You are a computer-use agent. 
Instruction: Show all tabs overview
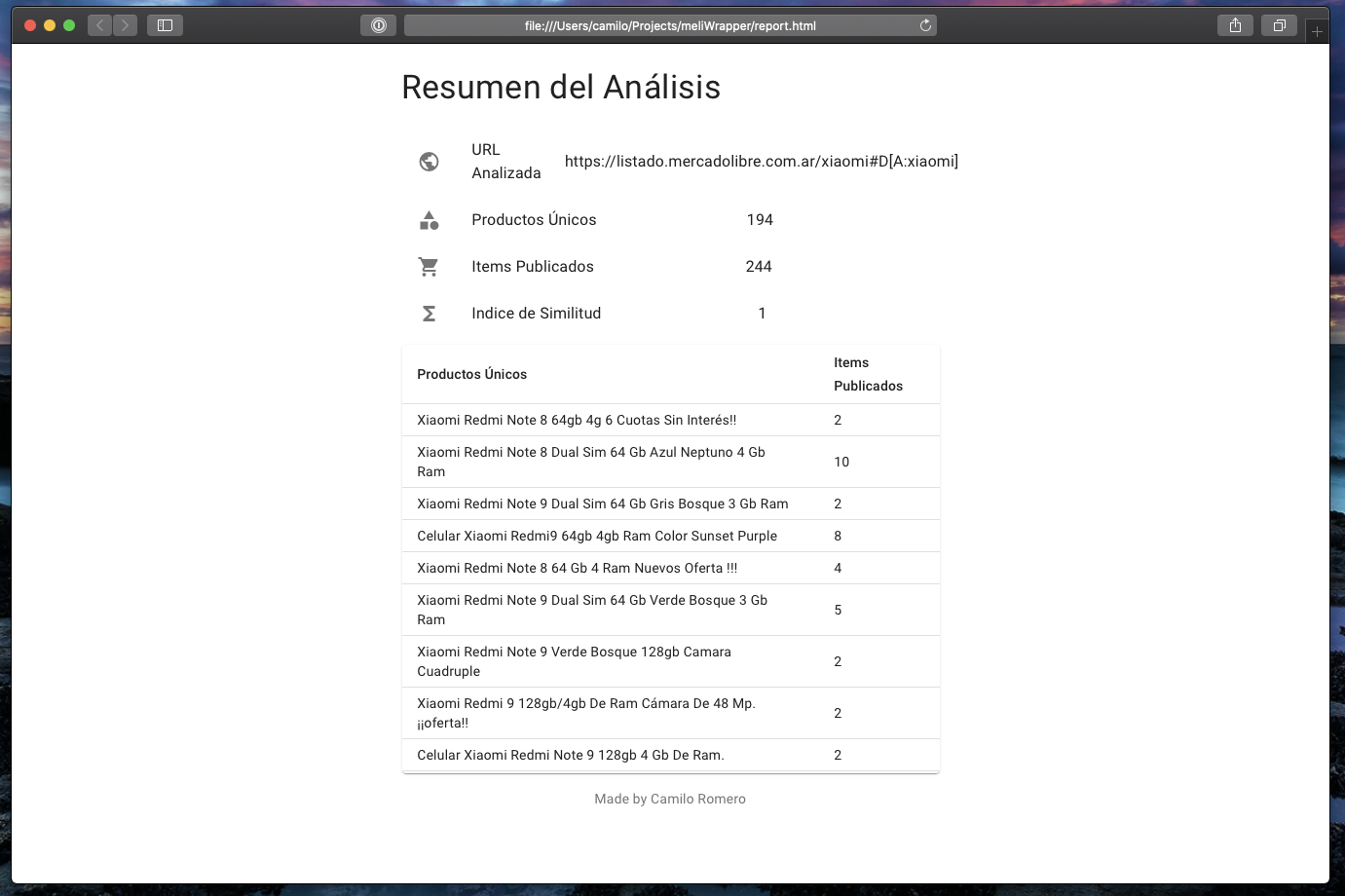(1279, 25)
